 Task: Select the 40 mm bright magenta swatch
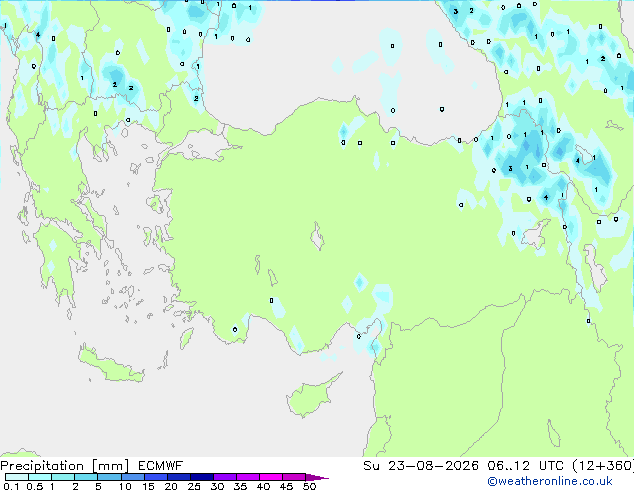tap(271, 477)
